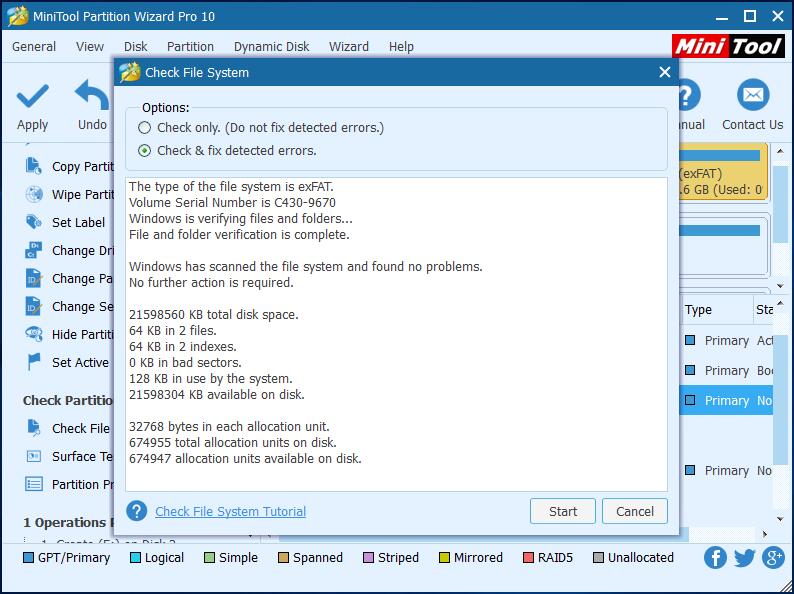This screenshot has height=594, width=794.
Task: Click the Wipe Partition icon
Action: click(34, 194)
